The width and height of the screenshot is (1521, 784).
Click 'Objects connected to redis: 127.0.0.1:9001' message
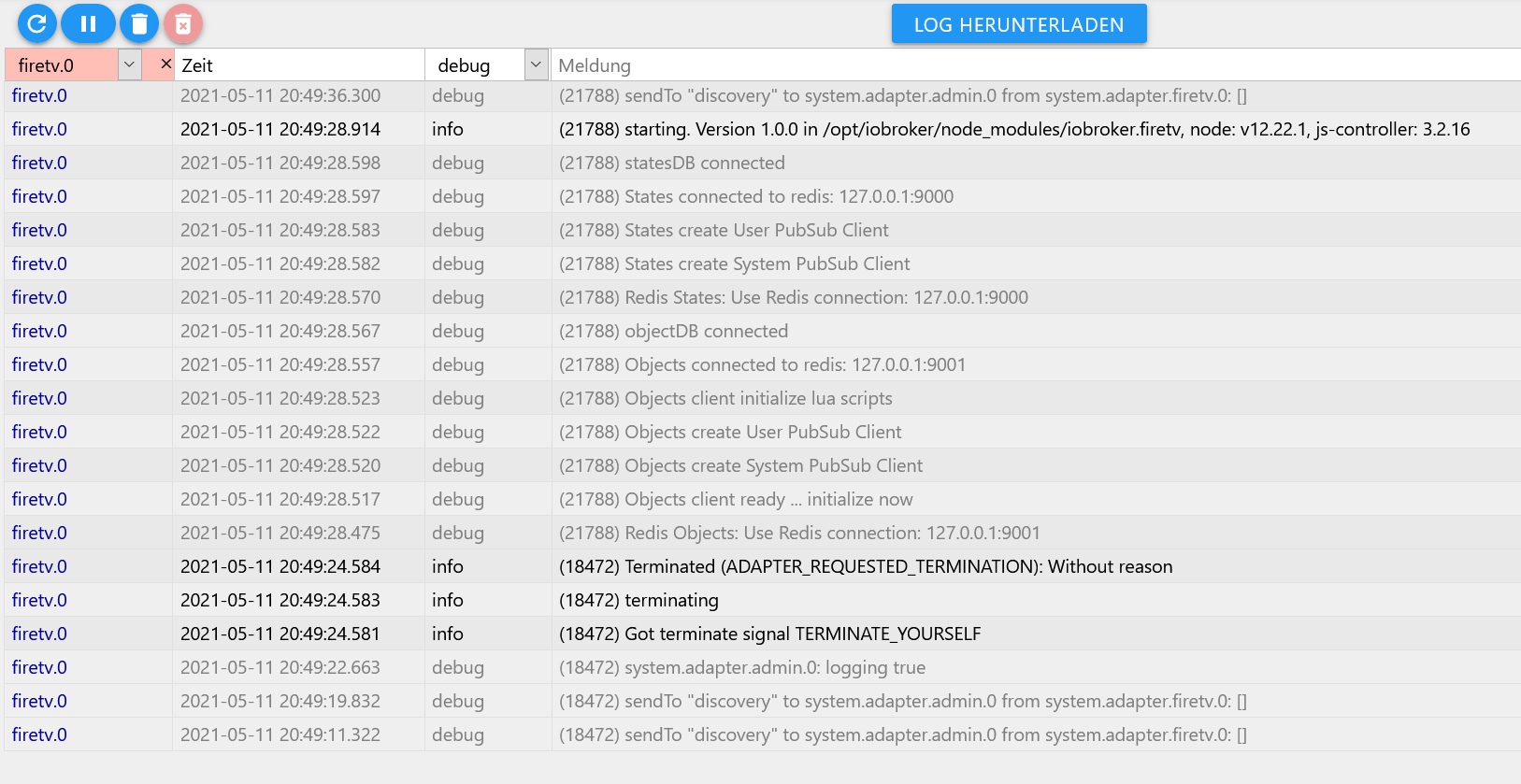tap(762, 364)
